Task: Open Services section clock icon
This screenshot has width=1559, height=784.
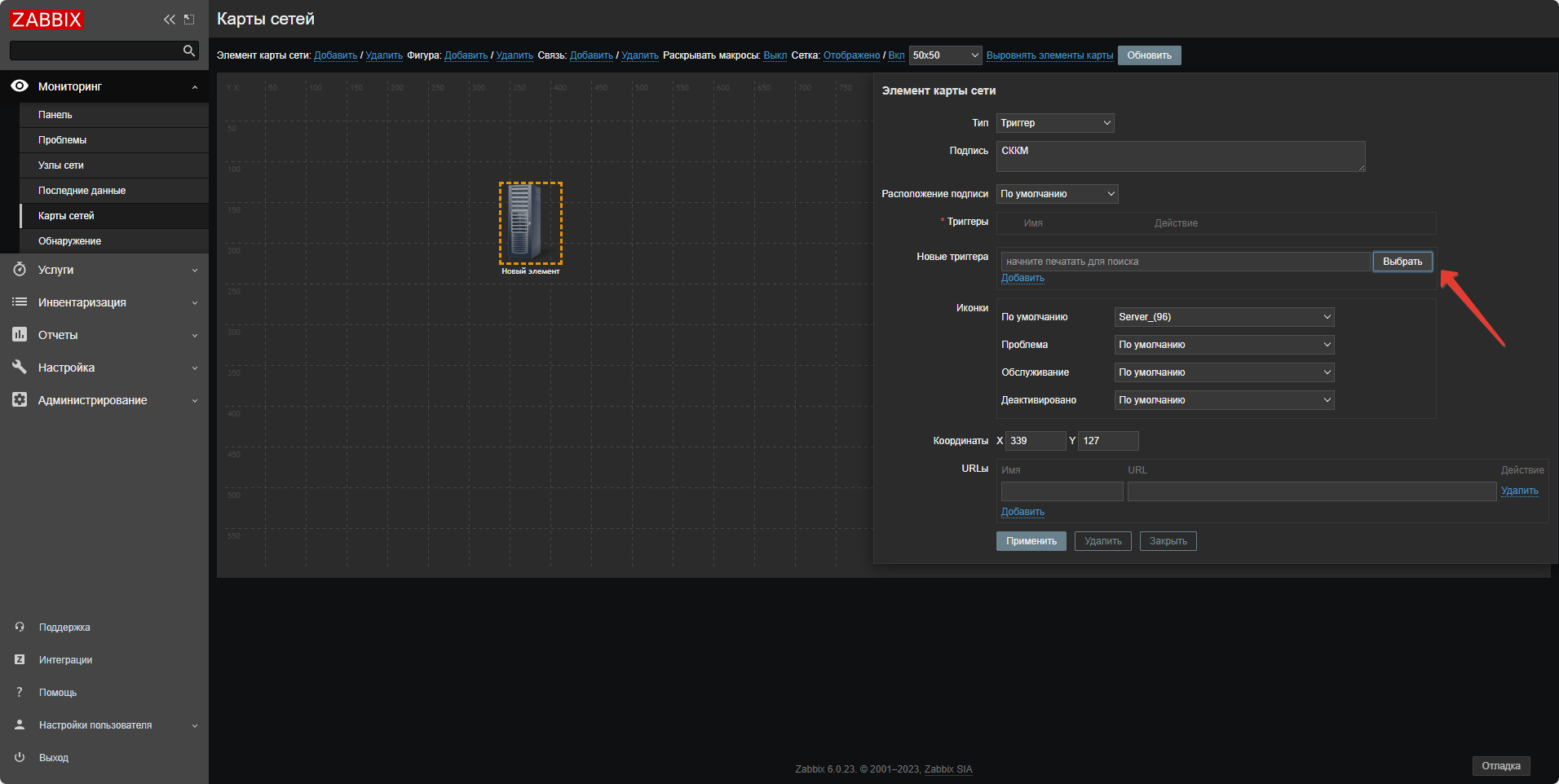Action: [20, 270]
